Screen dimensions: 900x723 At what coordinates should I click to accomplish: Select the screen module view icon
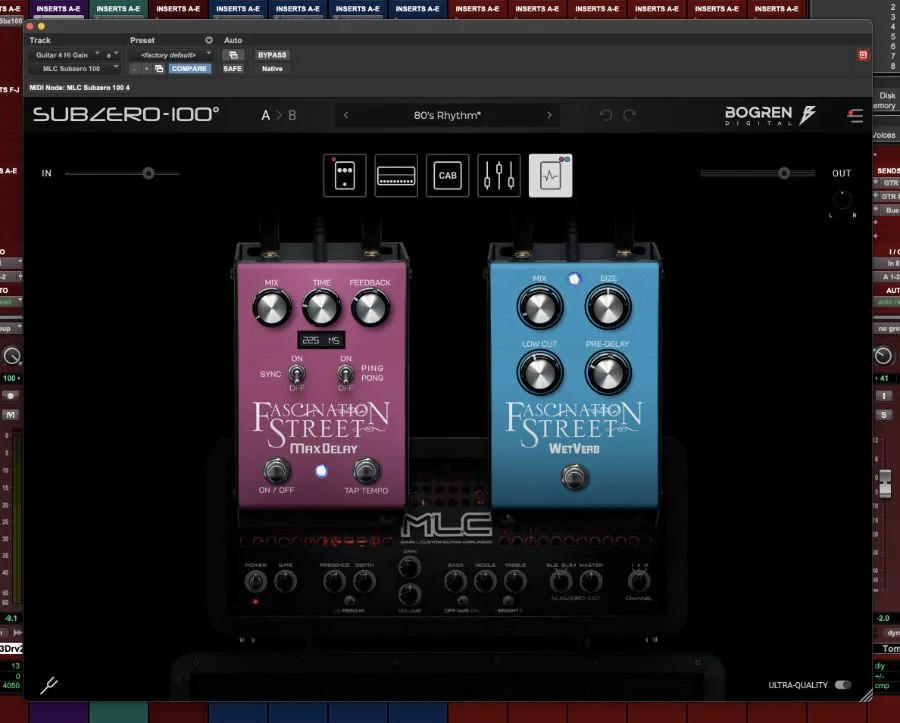[x=549, y=175]
